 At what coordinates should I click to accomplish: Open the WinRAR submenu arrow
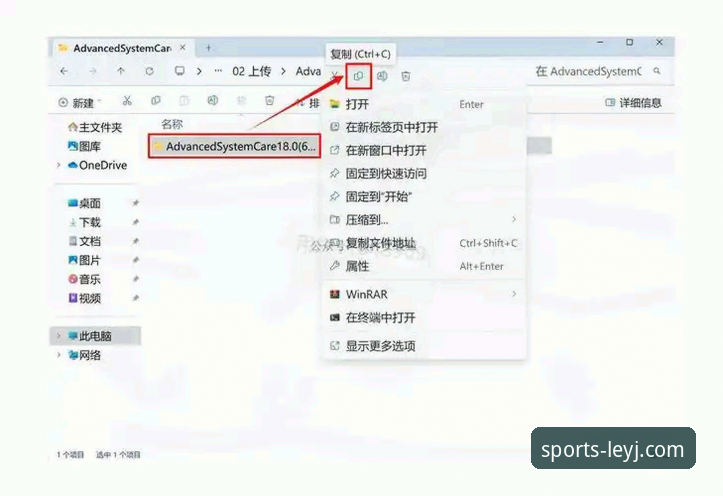pyautogui.click(x=514, y=294)
